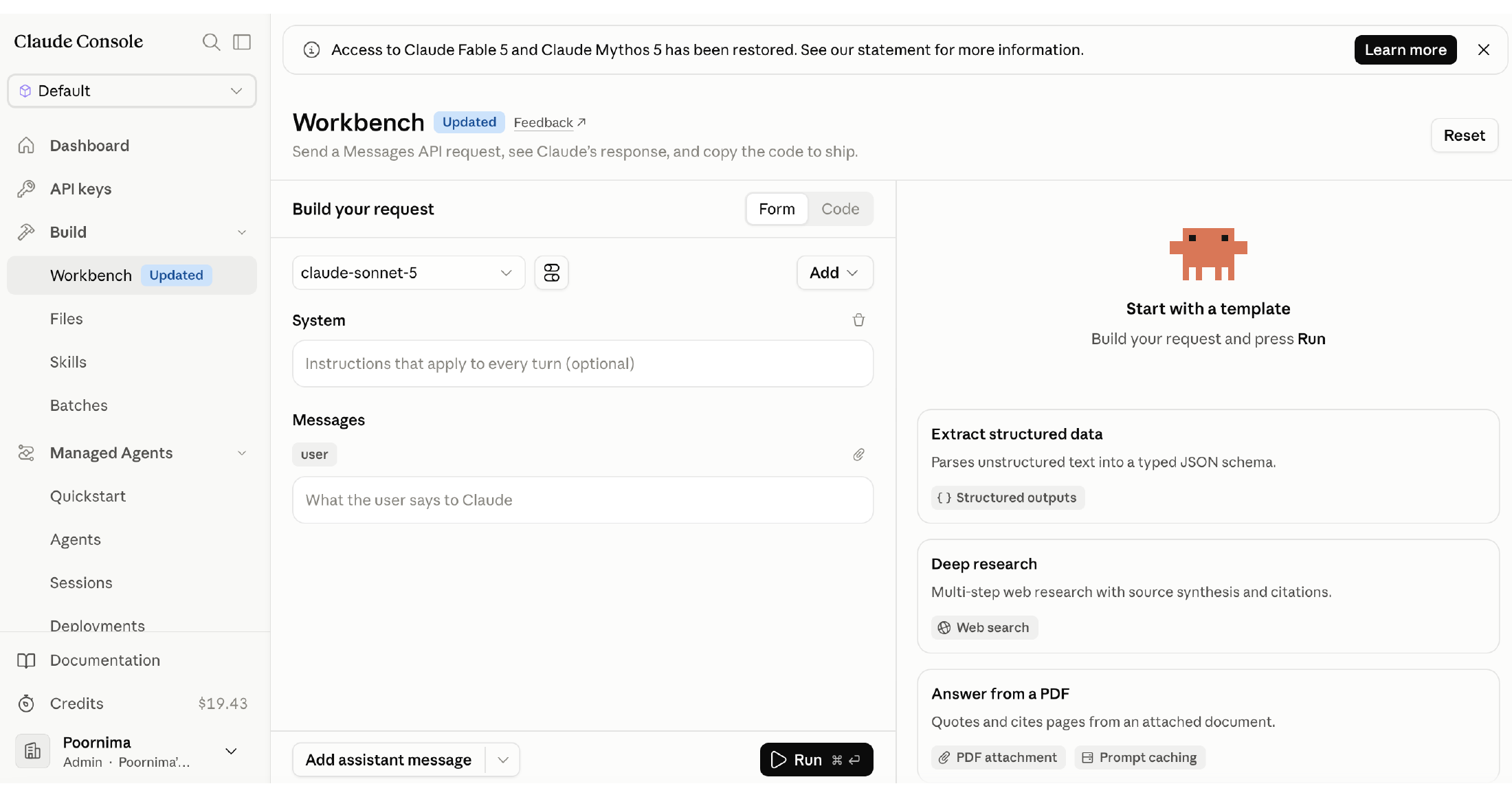Focus the System instructions field
Image resolution: width=1512 pixels, height=797 pixels.
tap(583, 363)
